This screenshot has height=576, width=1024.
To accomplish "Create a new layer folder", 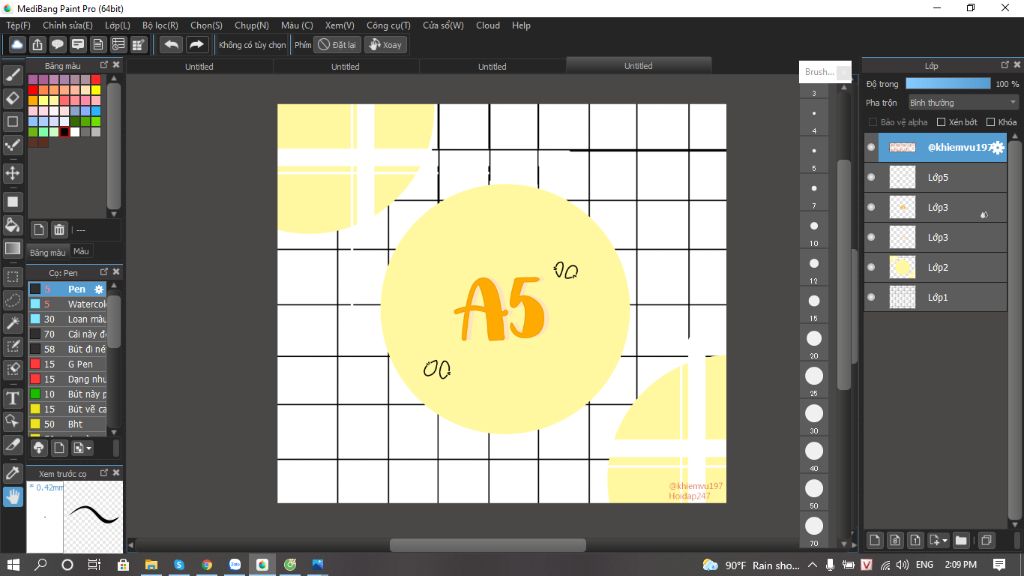I will click(x=961, y=540).
